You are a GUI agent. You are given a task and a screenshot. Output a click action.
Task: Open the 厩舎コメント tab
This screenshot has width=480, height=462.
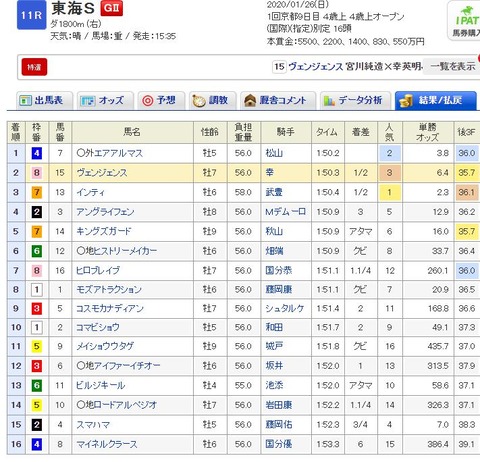click(x=278, y=100)
